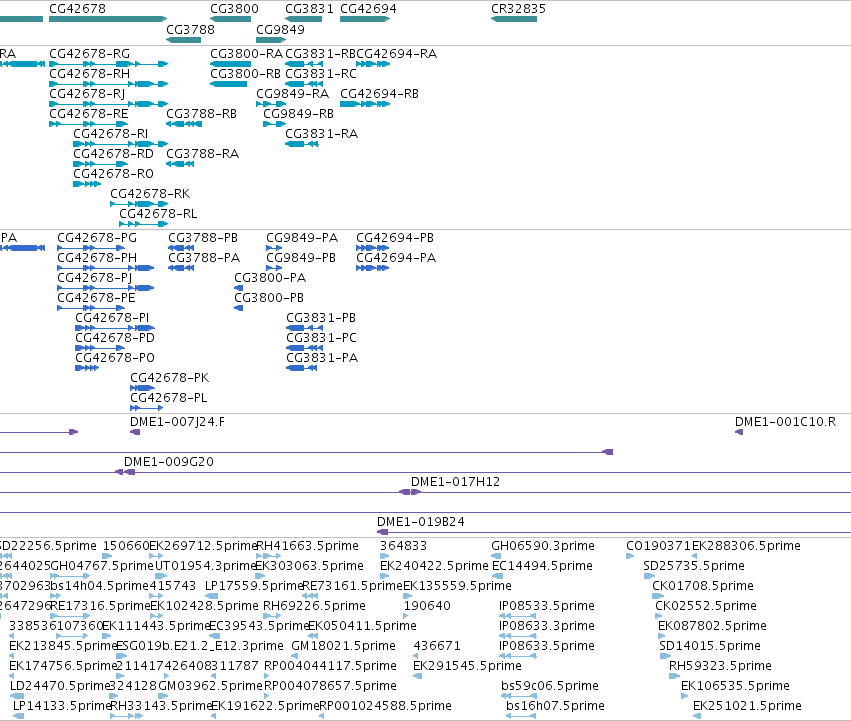
Task: Click the CG42678-RI transcript label
Action: tap(111, 134)
